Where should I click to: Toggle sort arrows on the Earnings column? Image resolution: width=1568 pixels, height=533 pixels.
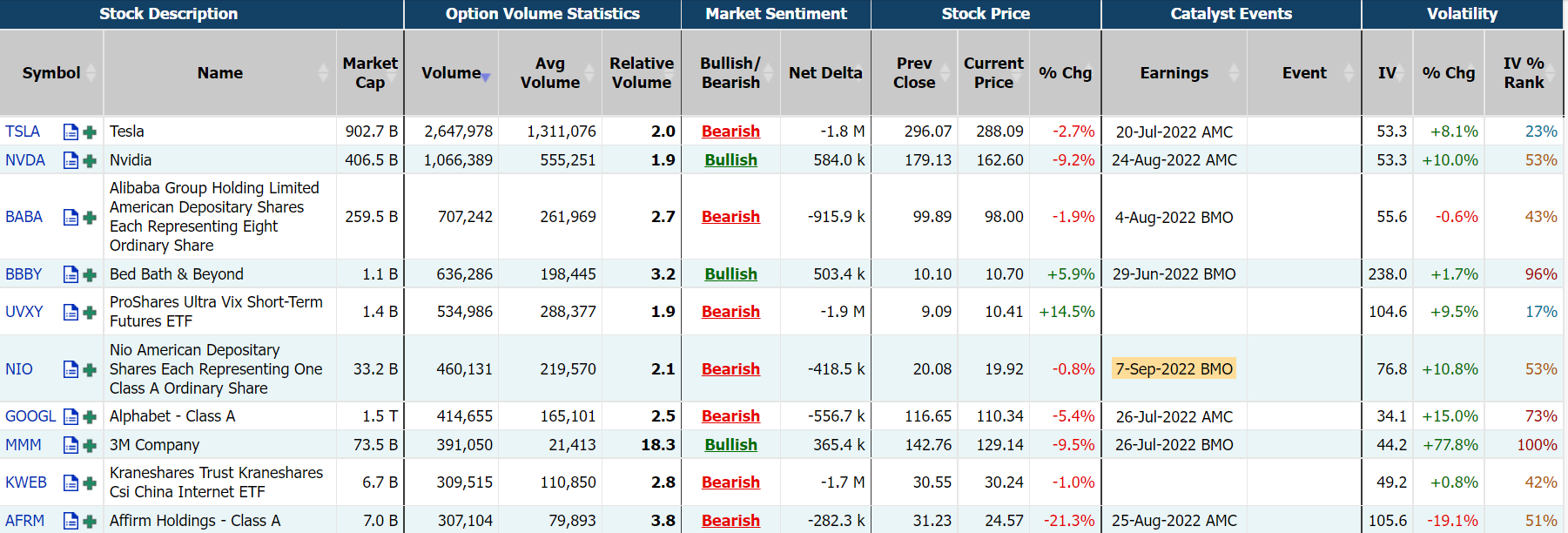pyautogui.click(x=1234, y=73)
